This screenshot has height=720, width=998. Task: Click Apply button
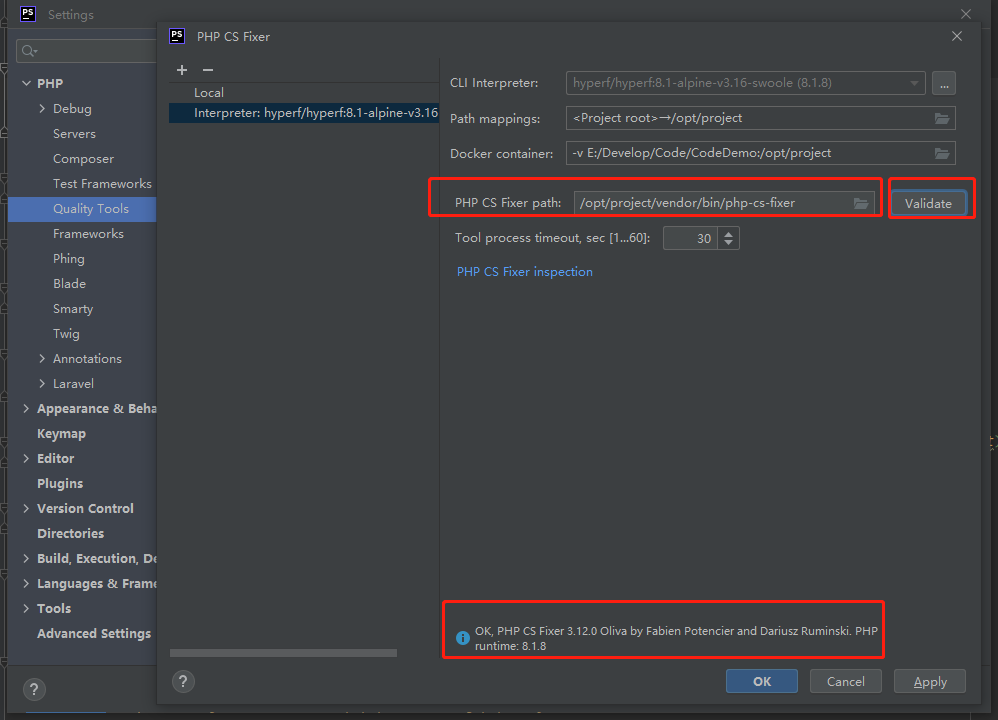point(929,681)
